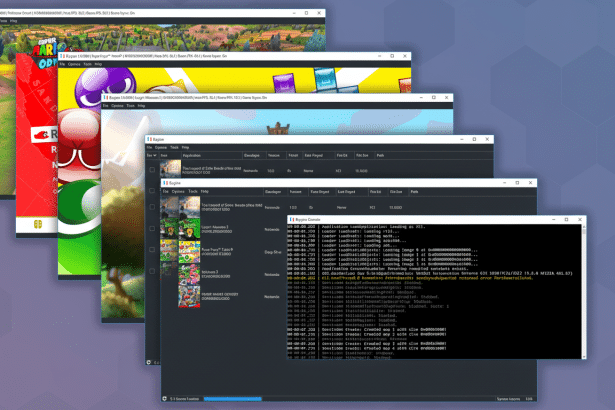Image resolution: width=615 pixels, height=410 pixels.
Task: Sort by Developer column in front Ryujinx window
Action: 273,192
